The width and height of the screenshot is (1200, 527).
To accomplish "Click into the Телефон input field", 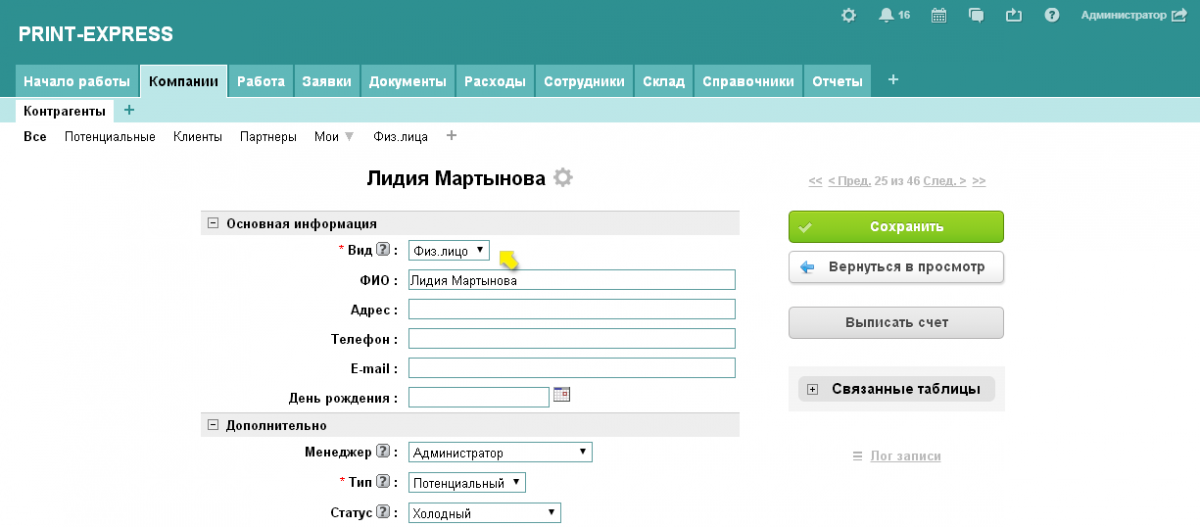I will [572, 339].
